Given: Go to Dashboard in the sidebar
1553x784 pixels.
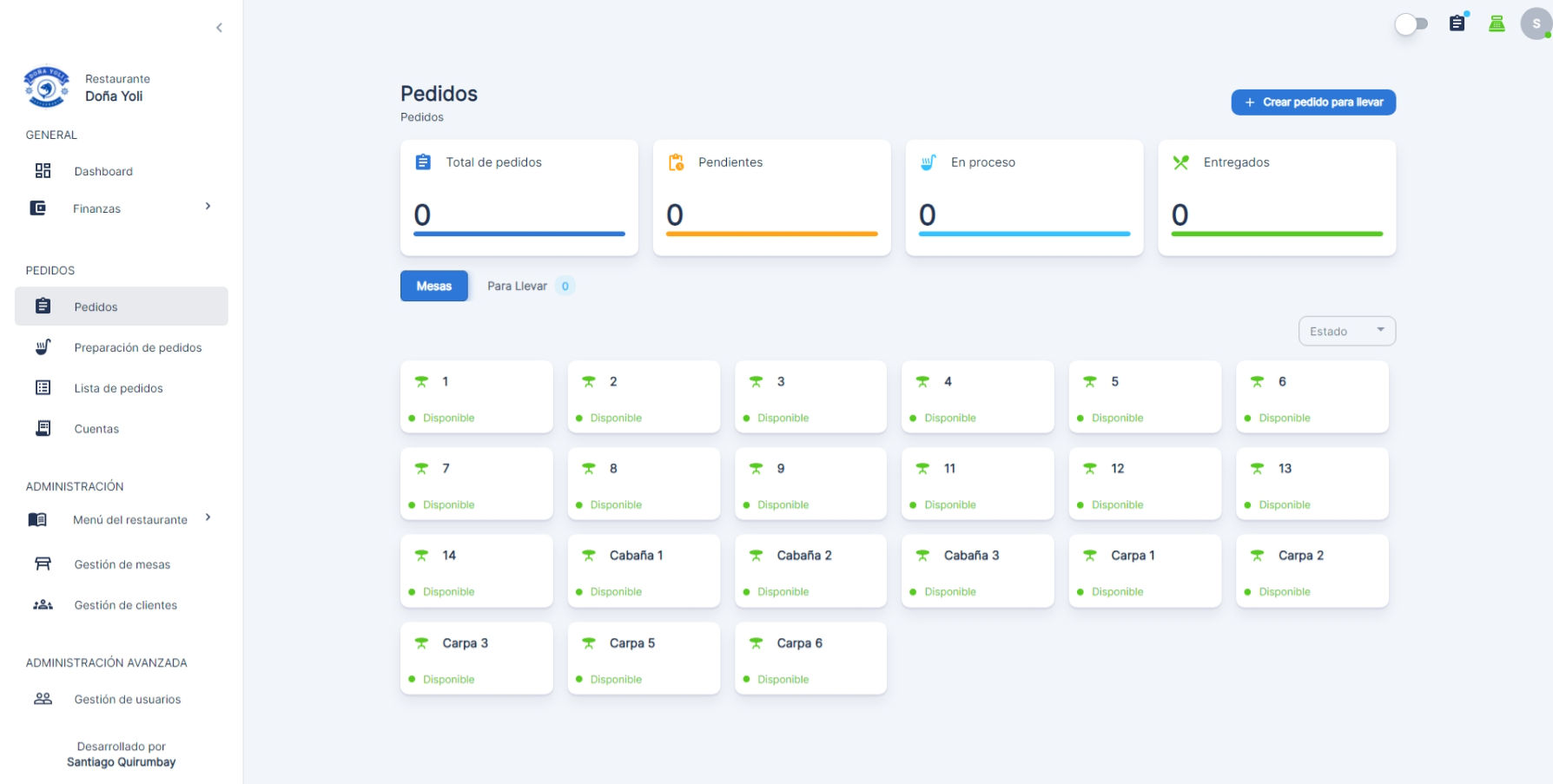Looking at the screenshot, I should 122,171.
